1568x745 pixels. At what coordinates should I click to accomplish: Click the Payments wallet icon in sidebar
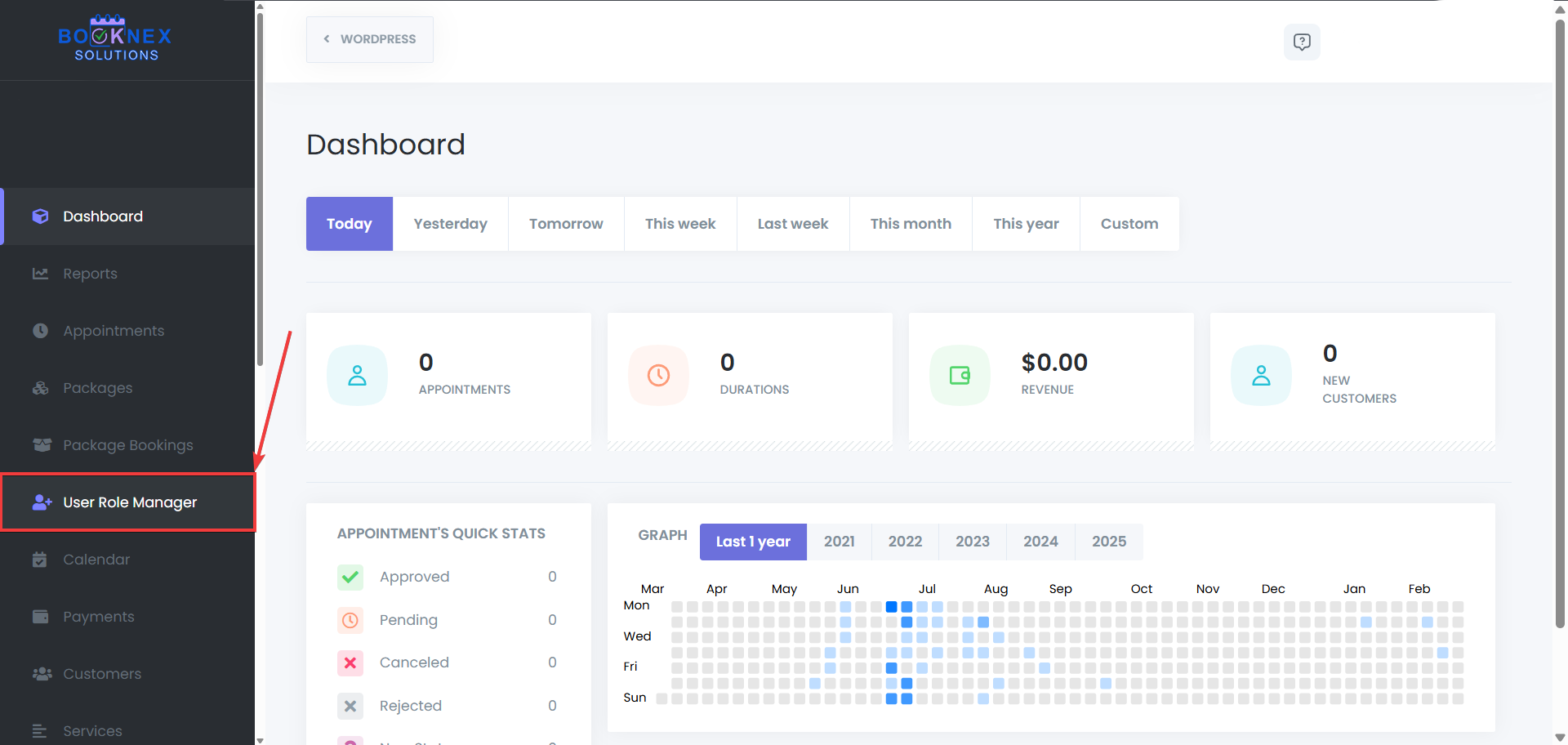[40, 617]
